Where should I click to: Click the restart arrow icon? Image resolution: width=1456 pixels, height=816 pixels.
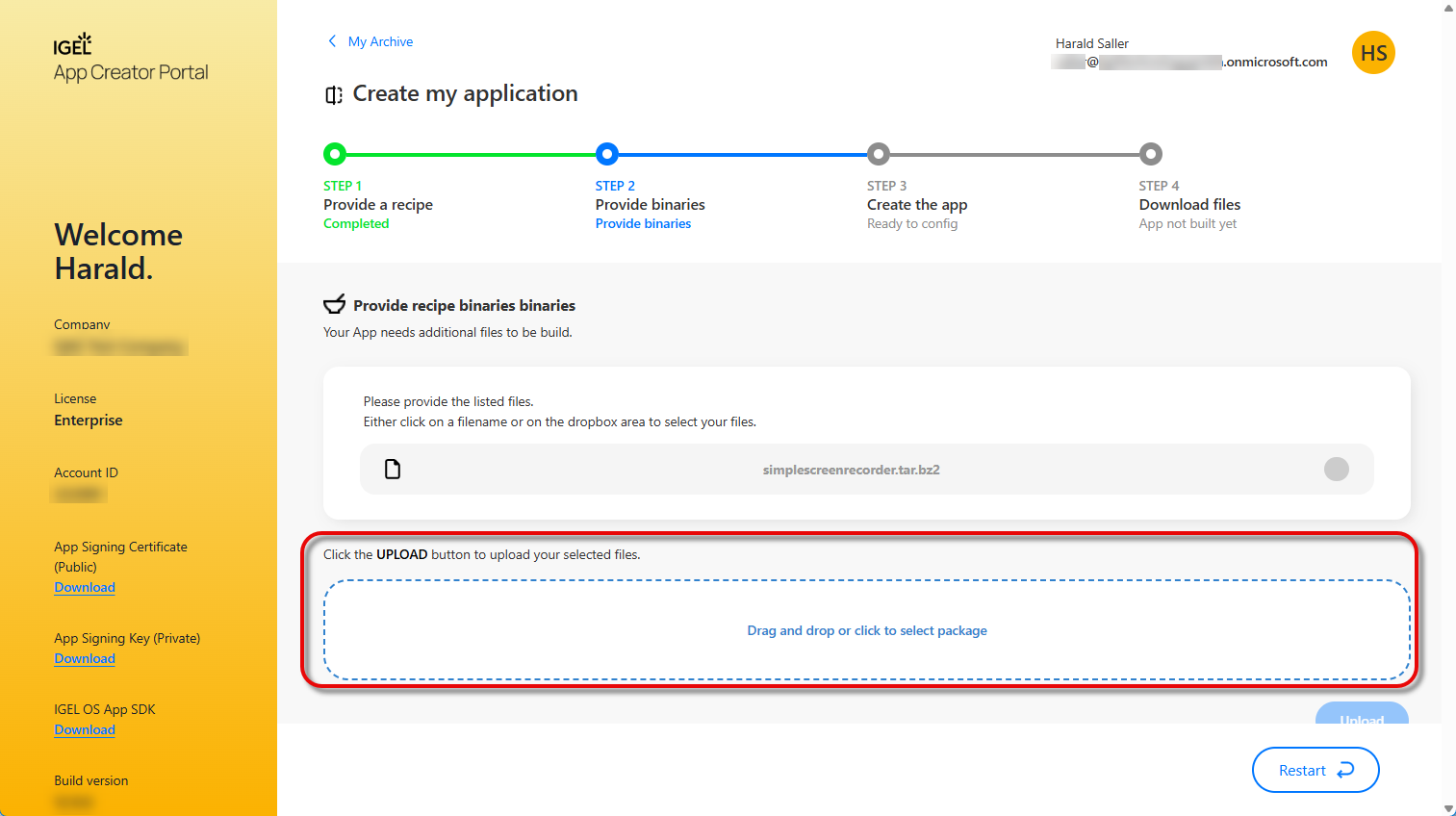click(x=1345, y=770)
